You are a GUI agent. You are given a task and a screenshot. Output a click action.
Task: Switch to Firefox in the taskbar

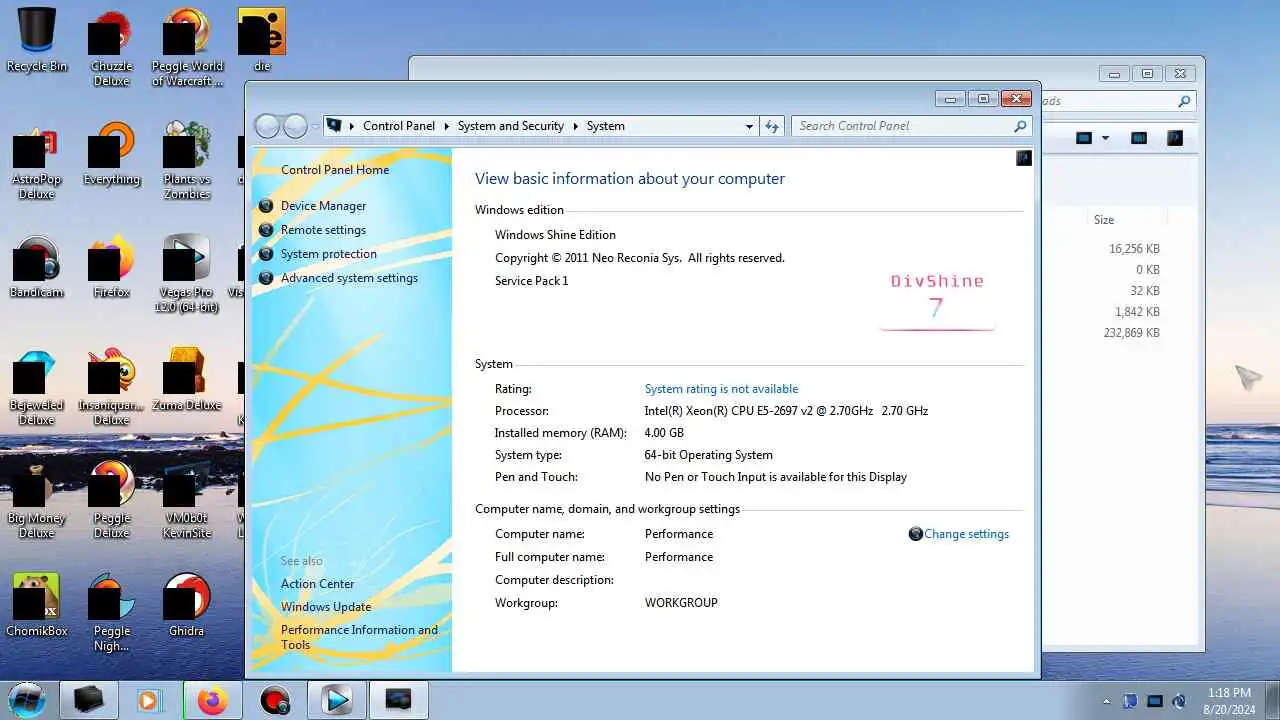[x=212, y=700]
